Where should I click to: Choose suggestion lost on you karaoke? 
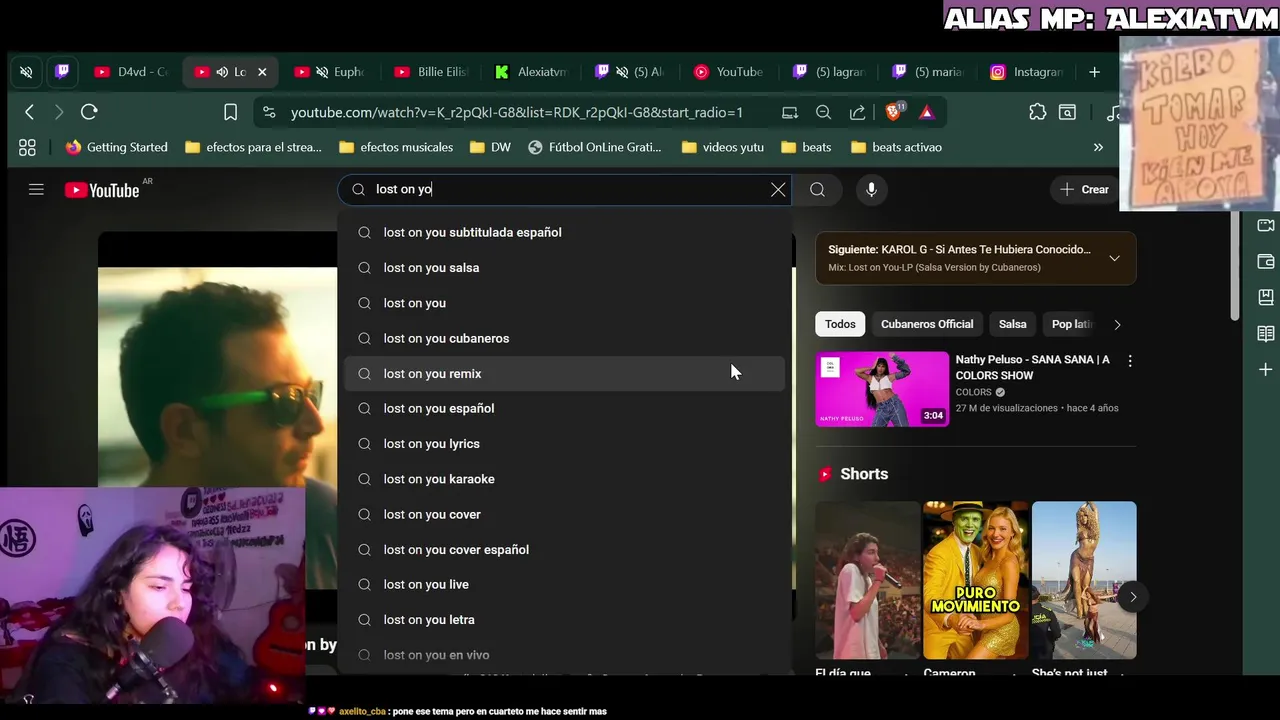[x=564, y=479]
